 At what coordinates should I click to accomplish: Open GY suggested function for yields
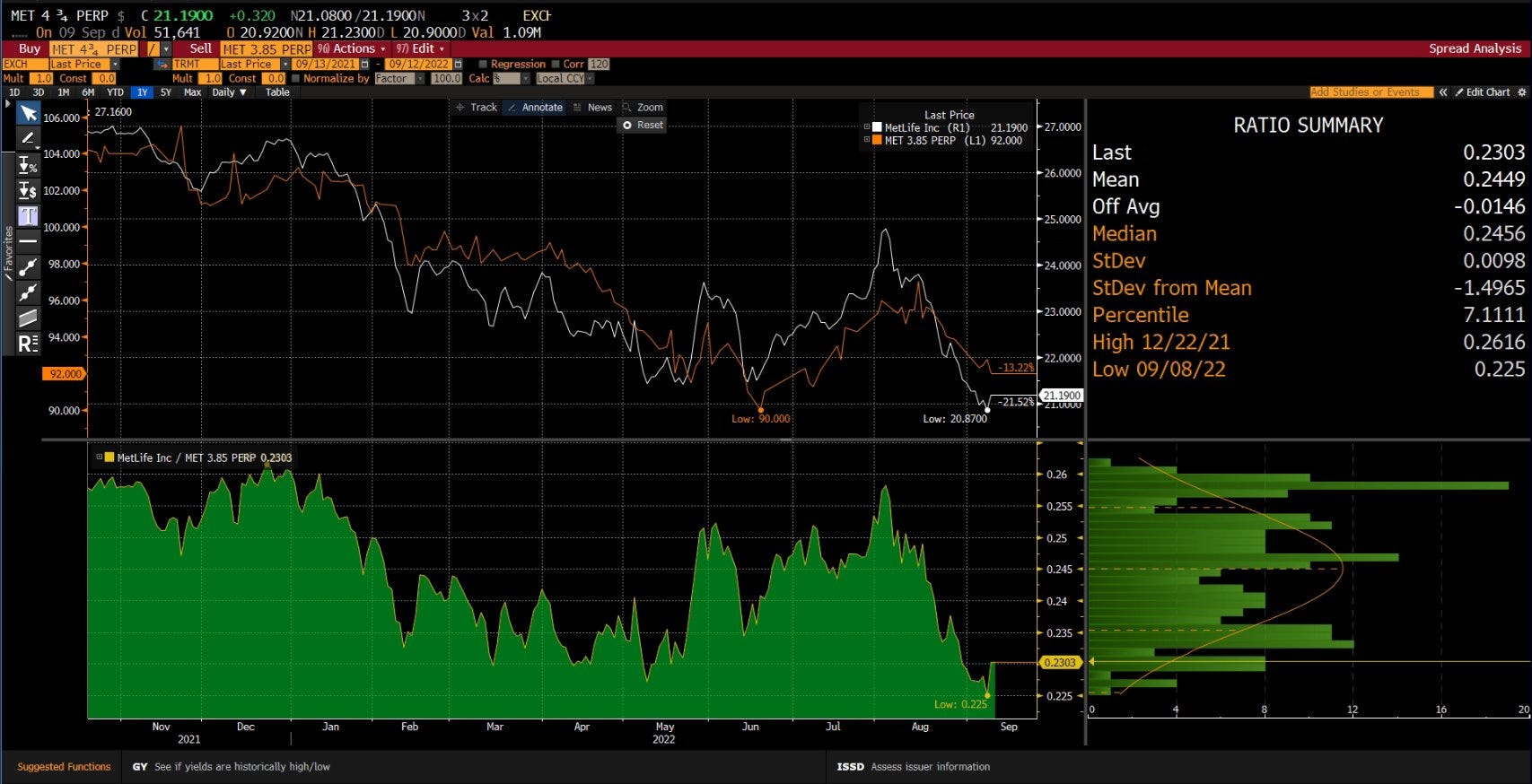(x=232, y=767)
